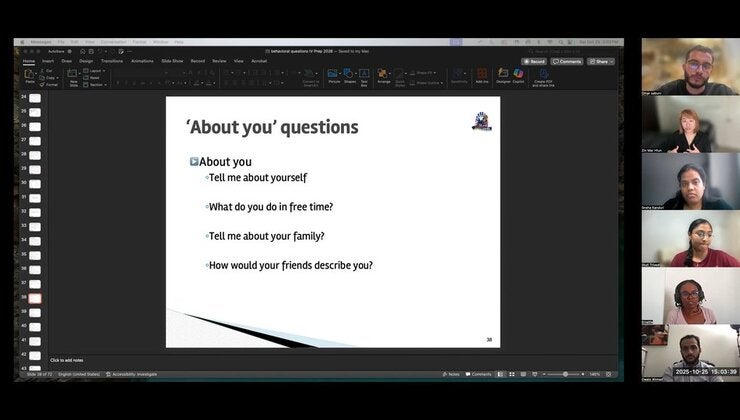The width and height of the screenshot is (740, 420).
Task: Switch to the Design tab
Action: coord(86,61)
